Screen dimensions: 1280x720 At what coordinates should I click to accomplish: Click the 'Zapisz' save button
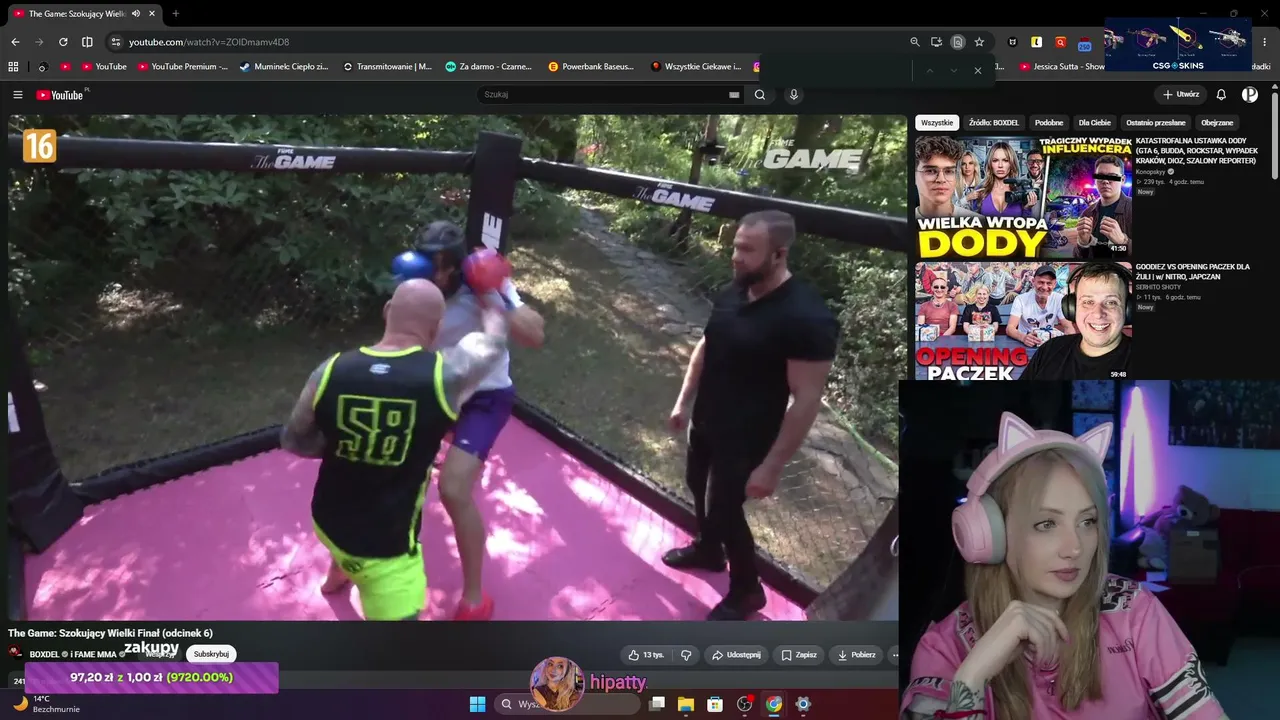[799, 655]
